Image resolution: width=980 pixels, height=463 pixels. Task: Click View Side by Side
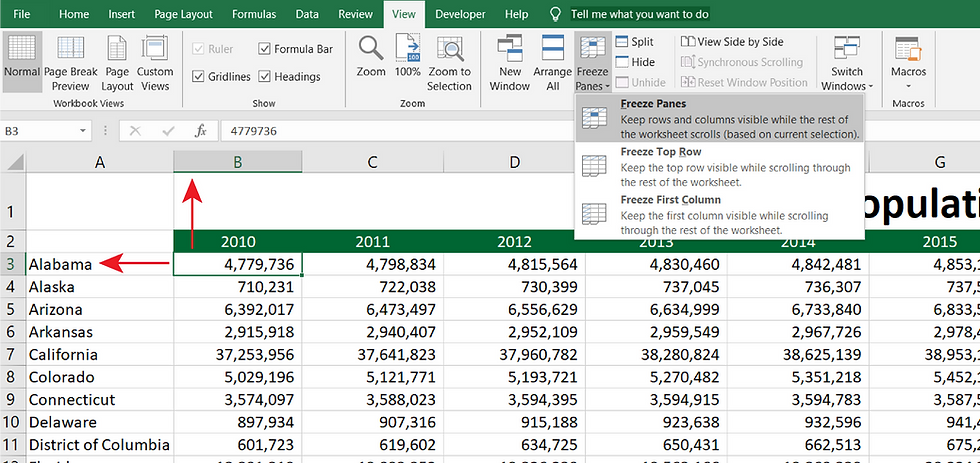point(732,42)
